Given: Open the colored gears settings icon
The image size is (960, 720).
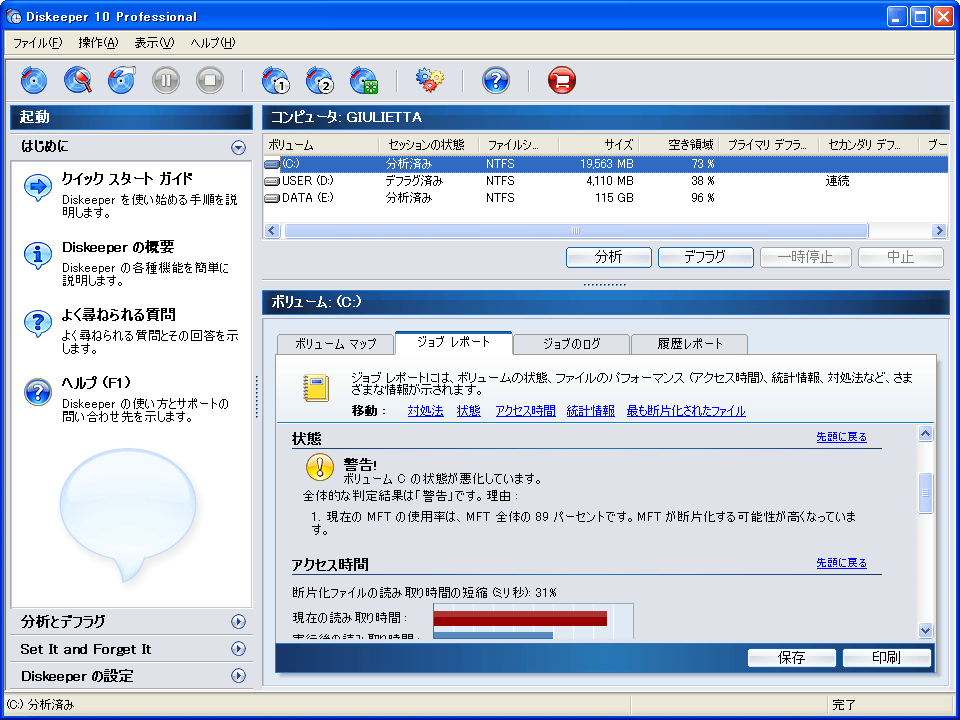Looking at the screenshot, I should [x=430, y=80].
